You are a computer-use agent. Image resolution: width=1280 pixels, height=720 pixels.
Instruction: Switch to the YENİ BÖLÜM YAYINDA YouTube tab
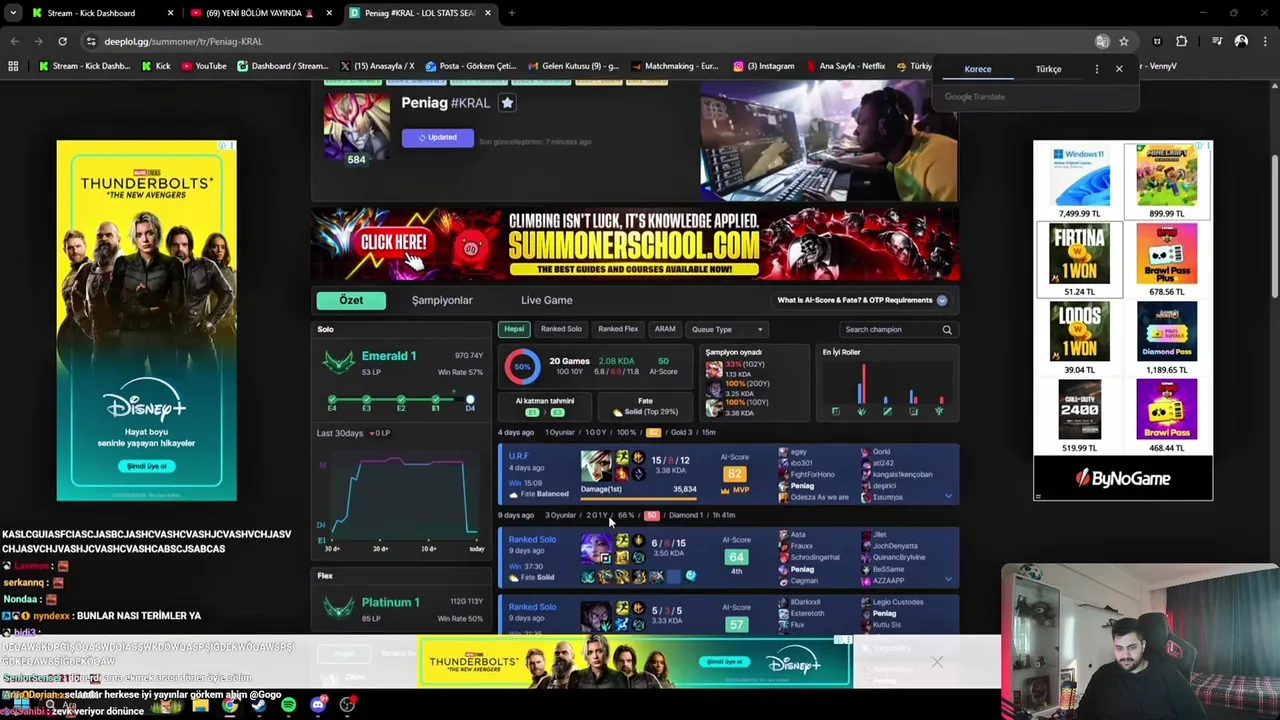pos(260,13)
